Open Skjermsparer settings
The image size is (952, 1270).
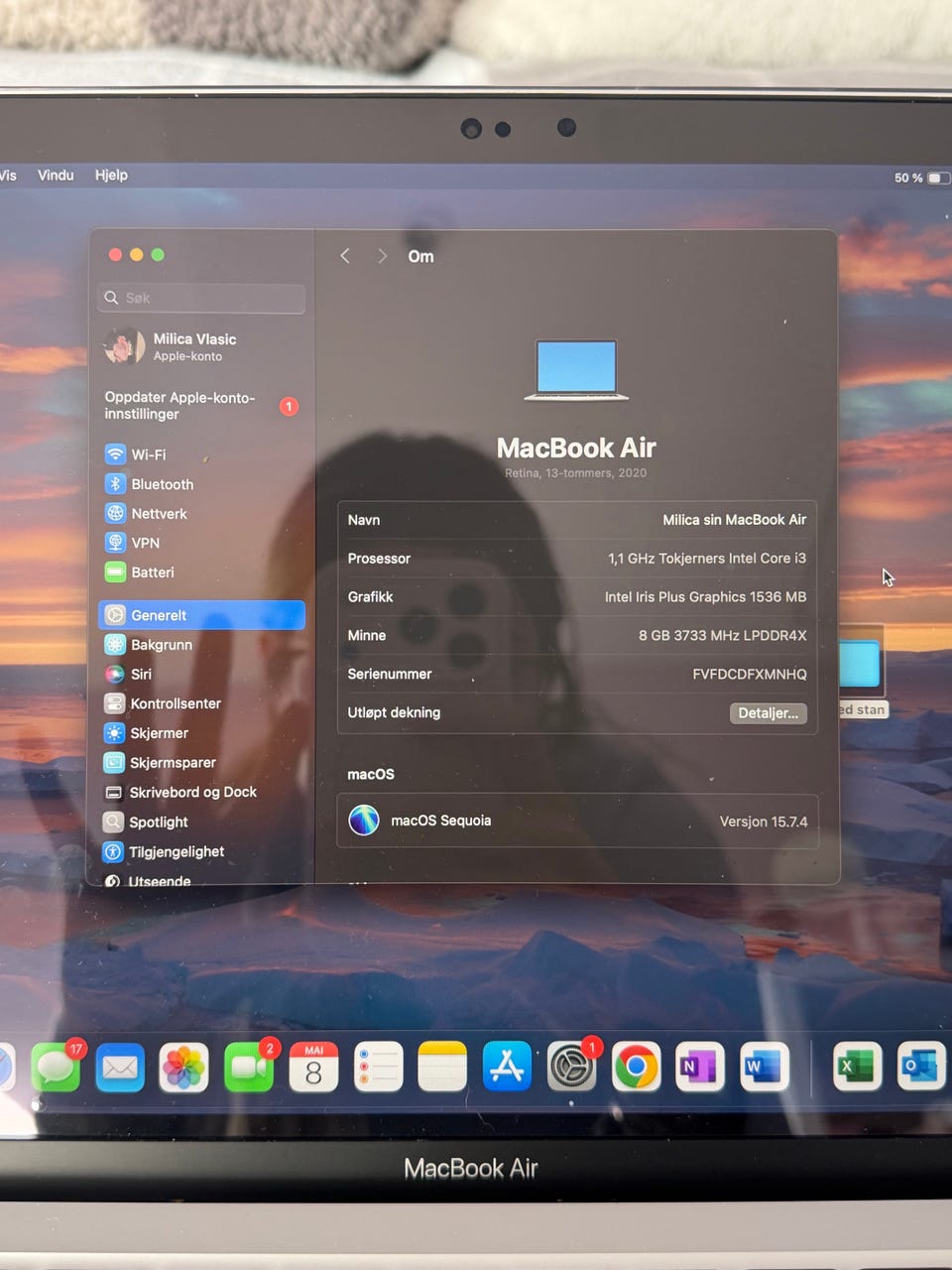(201, 763)
